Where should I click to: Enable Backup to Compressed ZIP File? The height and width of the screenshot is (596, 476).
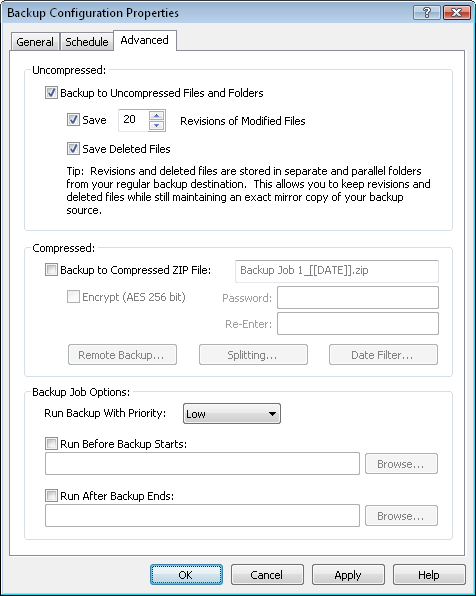coord(51,270)
